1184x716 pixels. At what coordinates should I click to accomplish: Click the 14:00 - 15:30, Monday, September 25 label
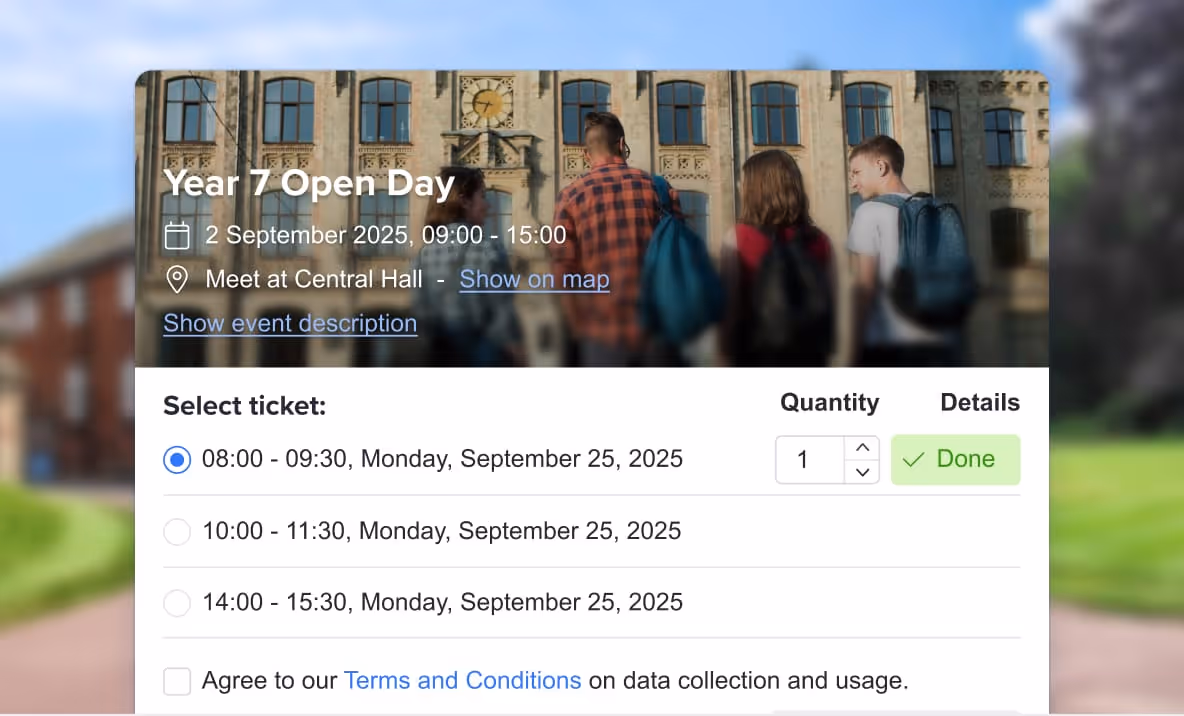[x=442, y=603]
